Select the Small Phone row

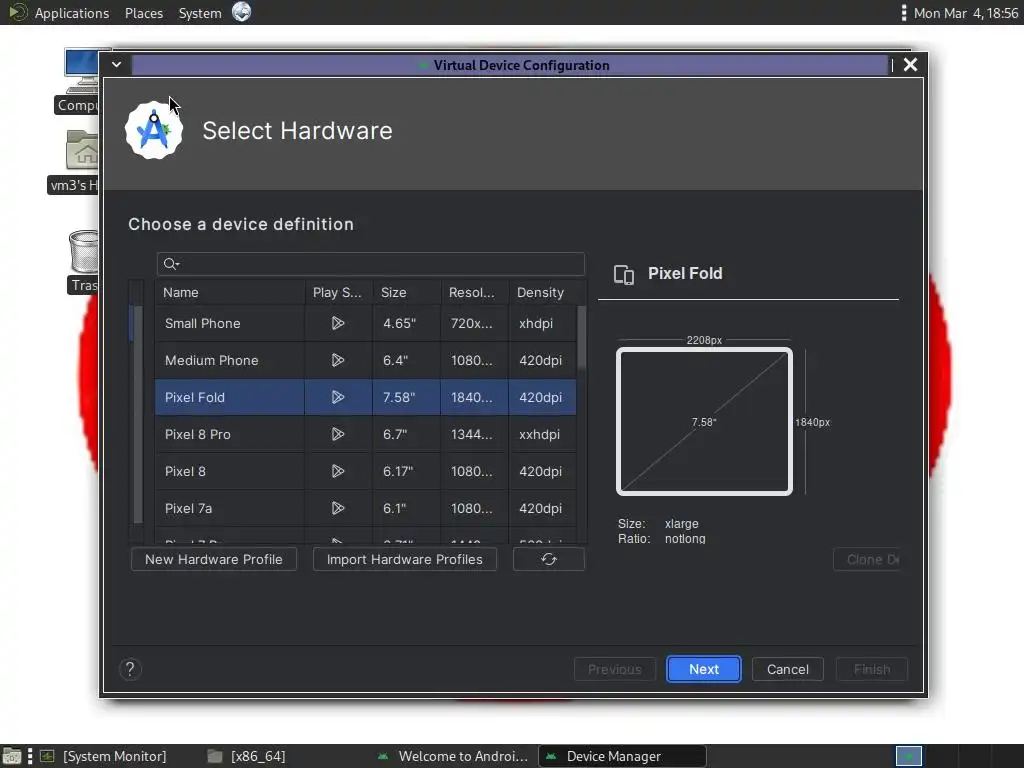pyautogui.click(x=366, y=323)
